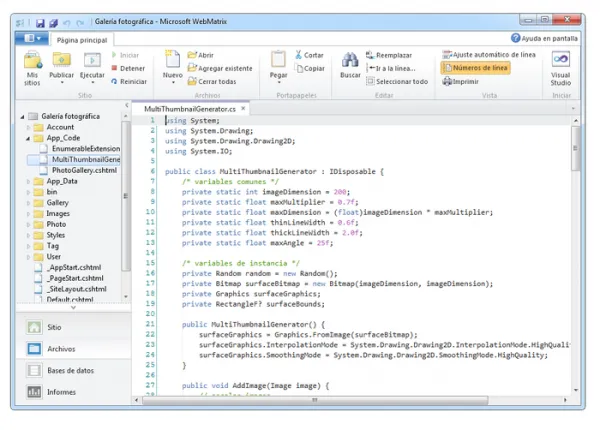Click code line 6 class declaration
This screenshot has width=600, height=430.
coord(274,172)
